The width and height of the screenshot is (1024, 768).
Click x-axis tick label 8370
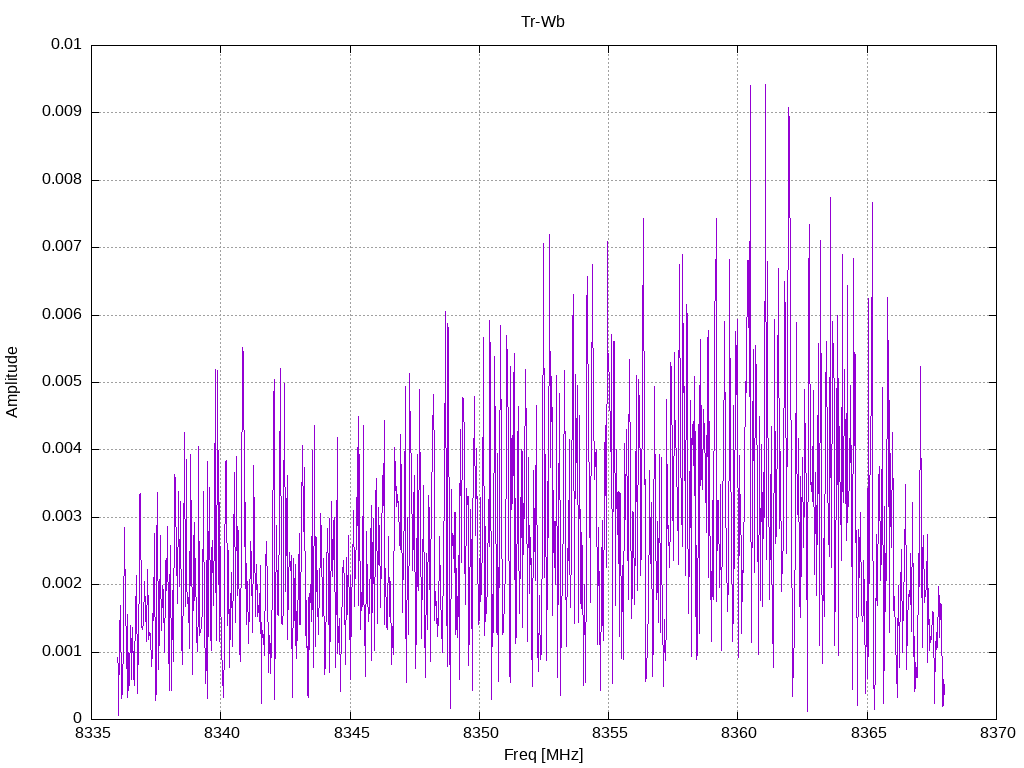997,733
